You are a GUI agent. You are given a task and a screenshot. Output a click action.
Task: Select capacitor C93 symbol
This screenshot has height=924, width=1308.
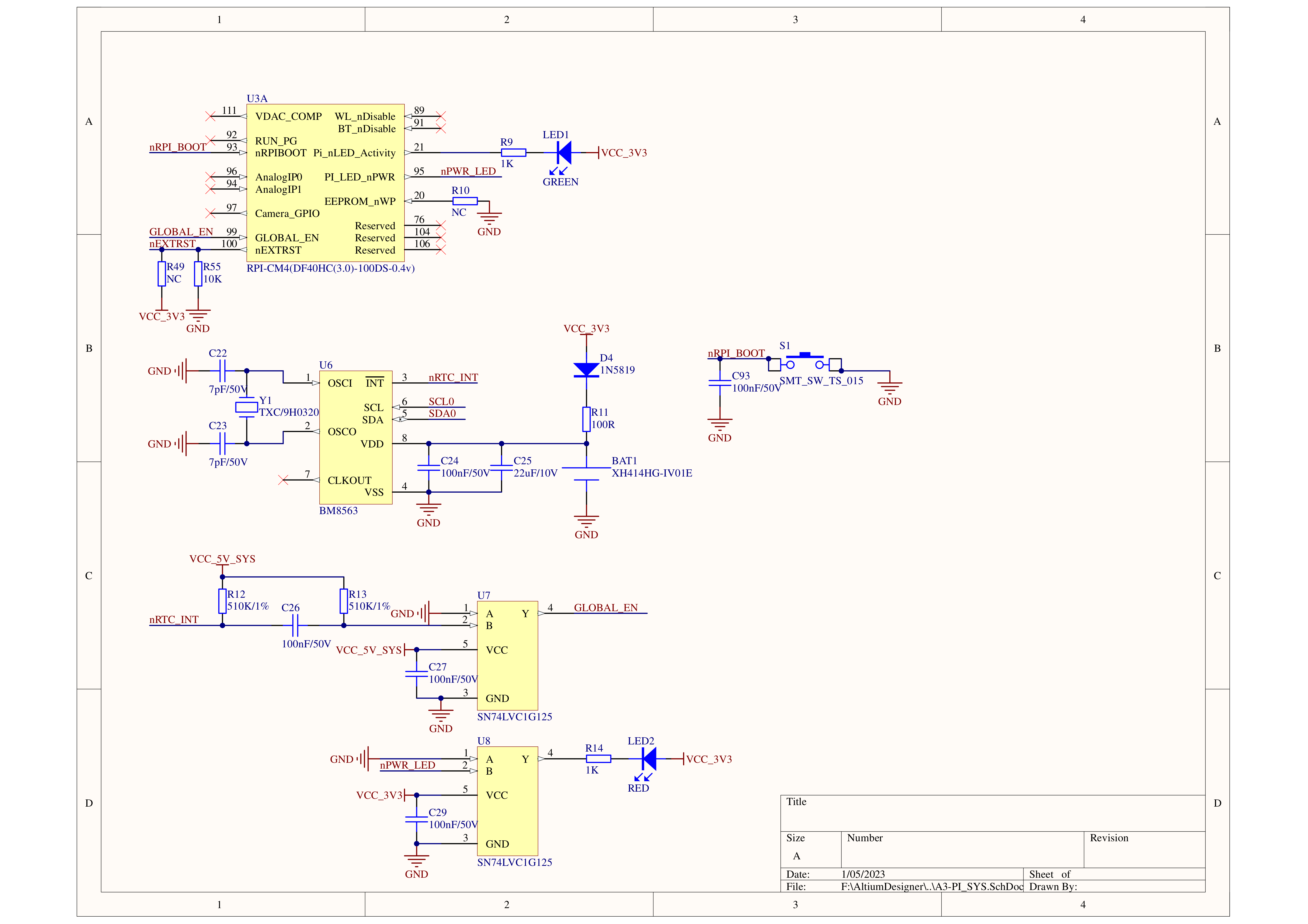coord(720,383)
